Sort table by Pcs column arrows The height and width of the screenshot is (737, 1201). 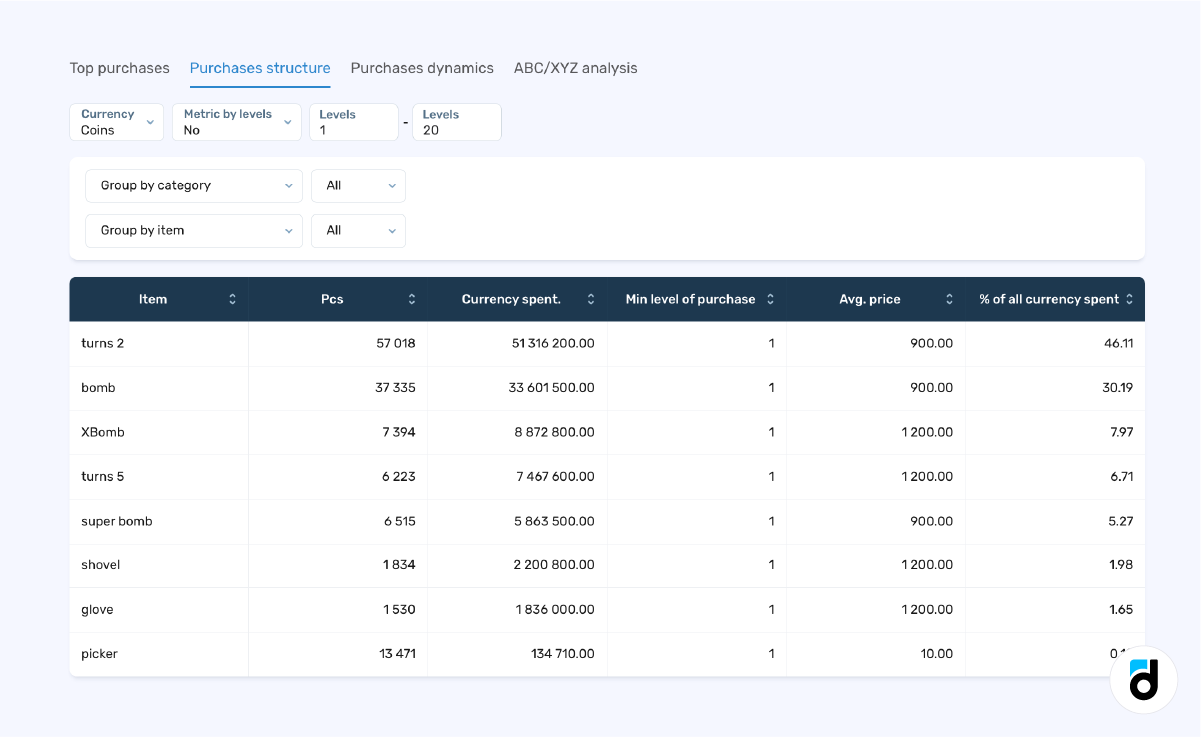tap(412, 299)
